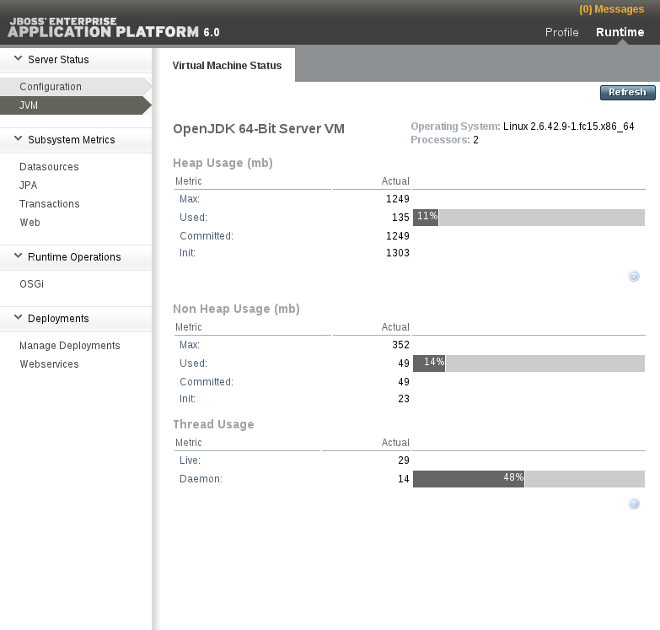Image resolution: width=660 pixels, height=630 pixels.
Task: Select JVM in the sidebar
Action: tap(29, 104)
